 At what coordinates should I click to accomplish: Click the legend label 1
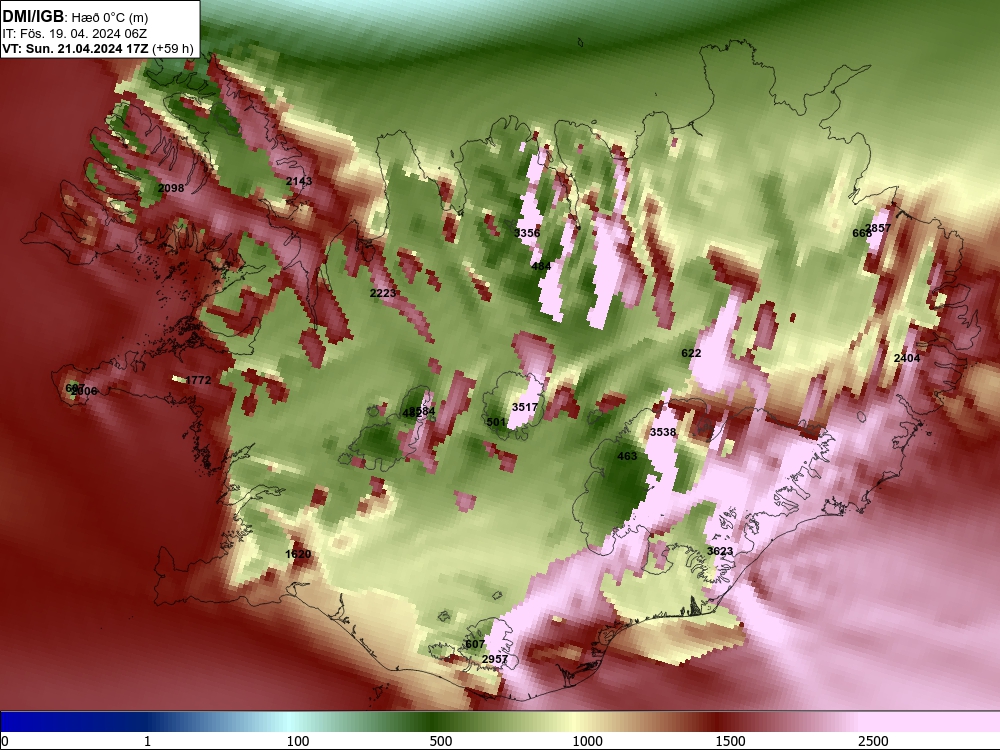[147, 741]
